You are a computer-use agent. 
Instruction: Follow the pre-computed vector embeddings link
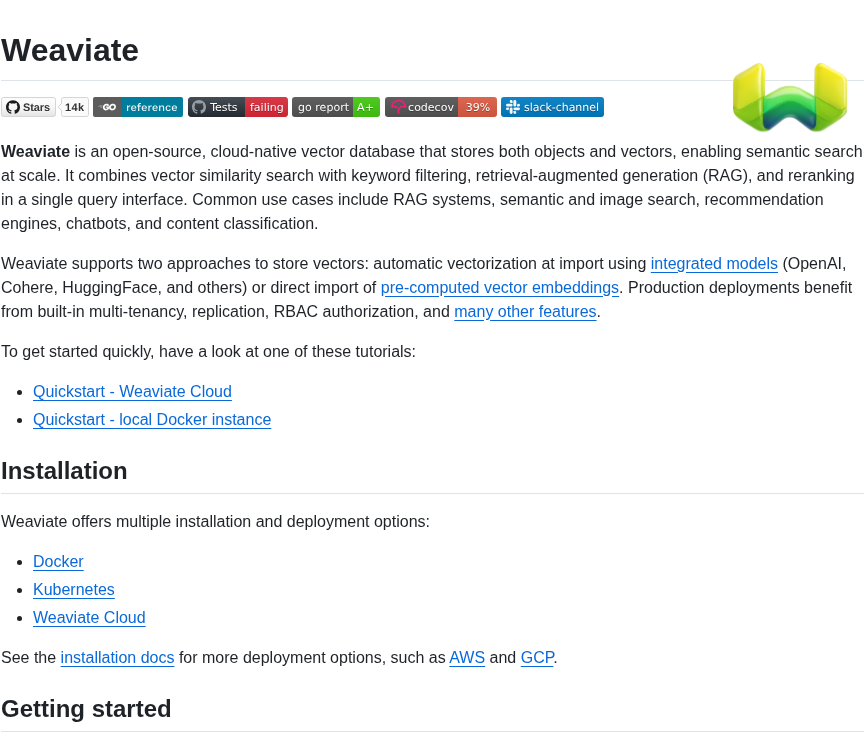(x=500, y=288)
